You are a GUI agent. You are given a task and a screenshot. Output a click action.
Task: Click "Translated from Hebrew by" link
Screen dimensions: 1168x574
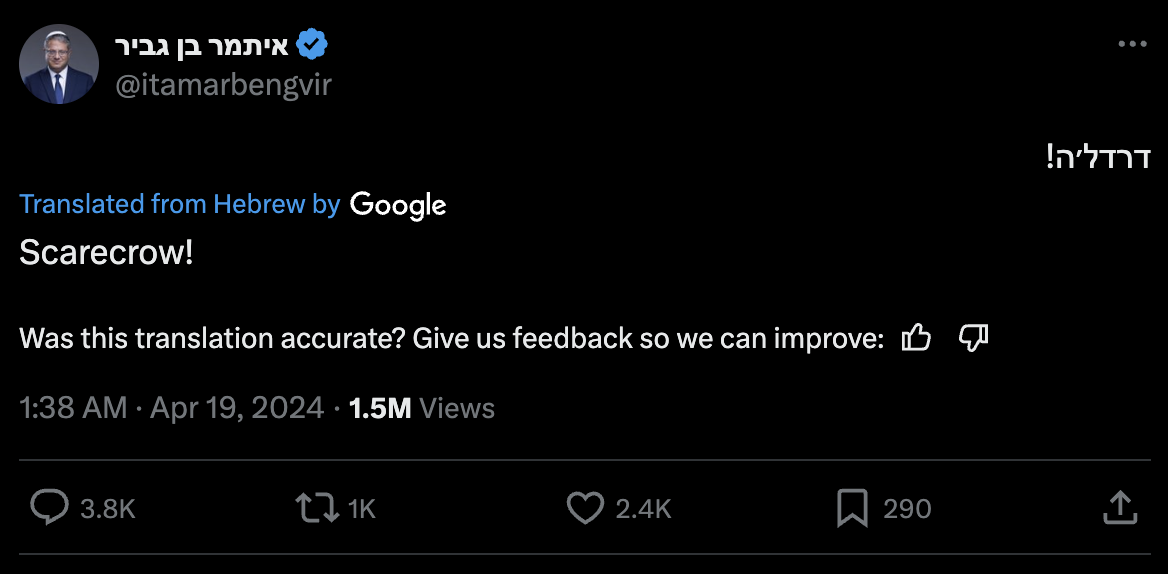pyautogui.click(x=180, y=205)
